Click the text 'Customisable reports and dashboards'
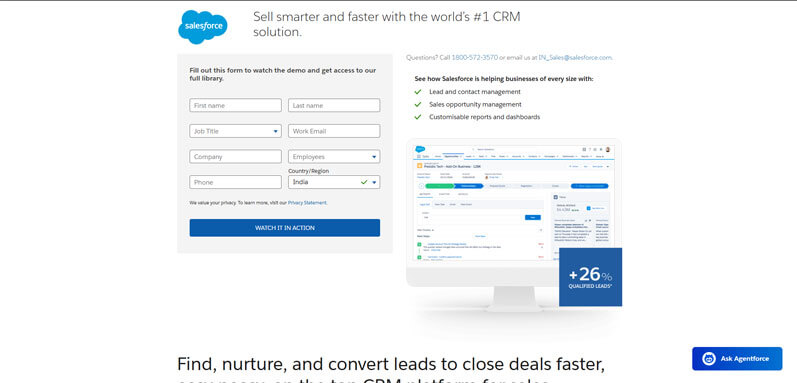Image resolution: width=797 pixels, height=383 pixels. (484, 117)
